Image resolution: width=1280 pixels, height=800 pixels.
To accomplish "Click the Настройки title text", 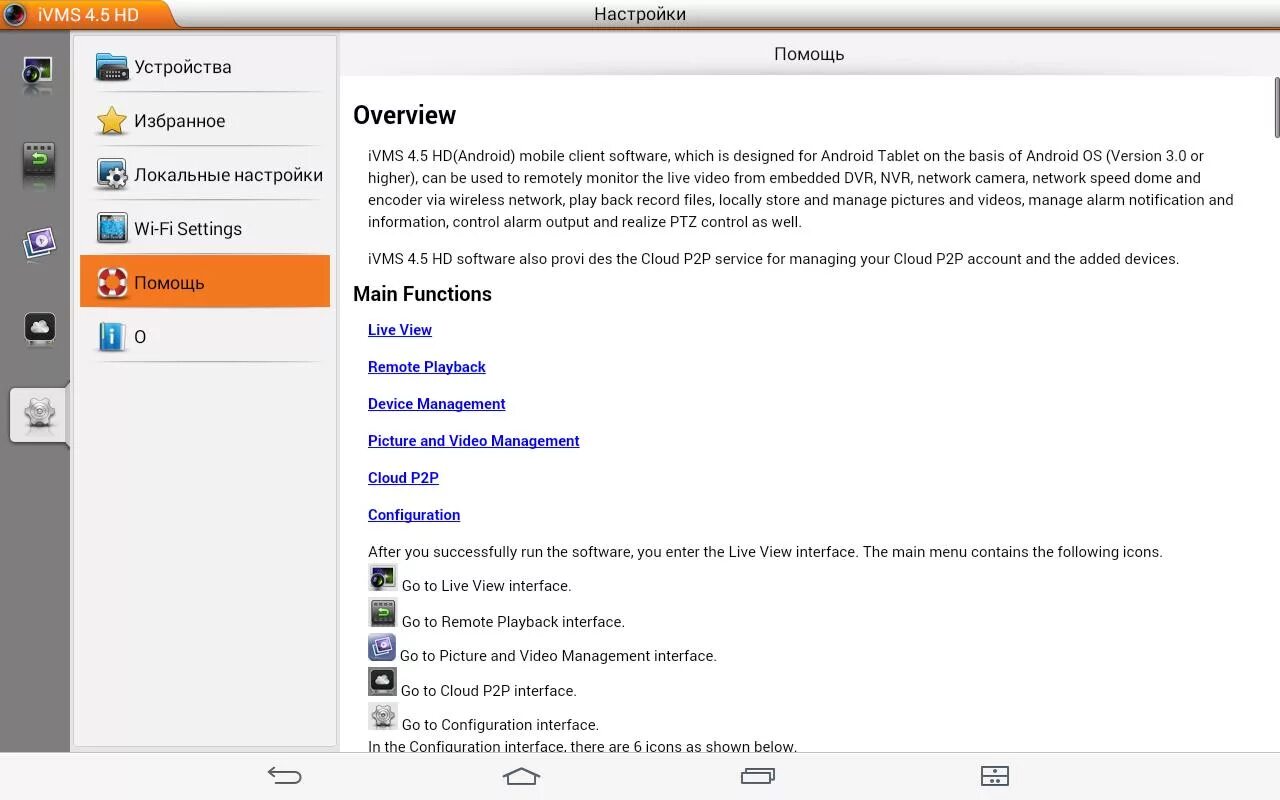I will 640,14.
